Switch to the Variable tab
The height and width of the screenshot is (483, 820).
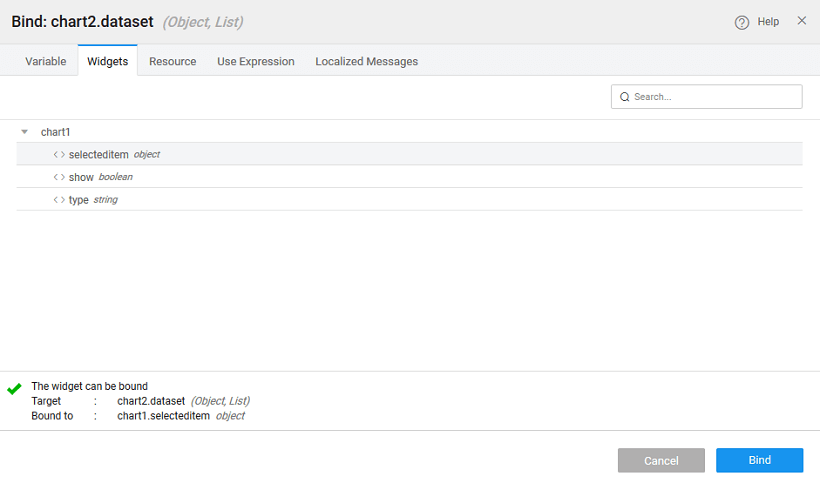click(46, 61)
